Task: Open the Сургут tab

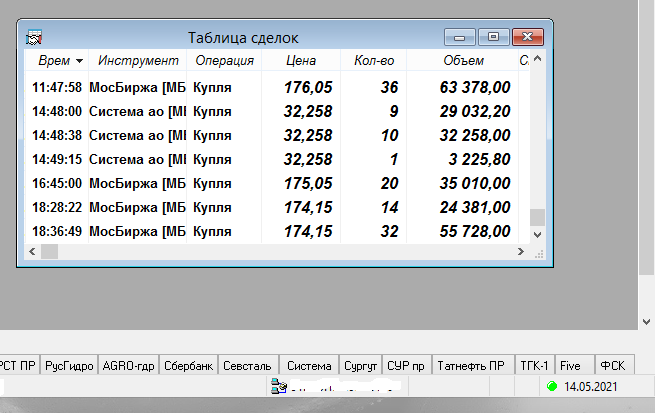Action: coord(360,365)
